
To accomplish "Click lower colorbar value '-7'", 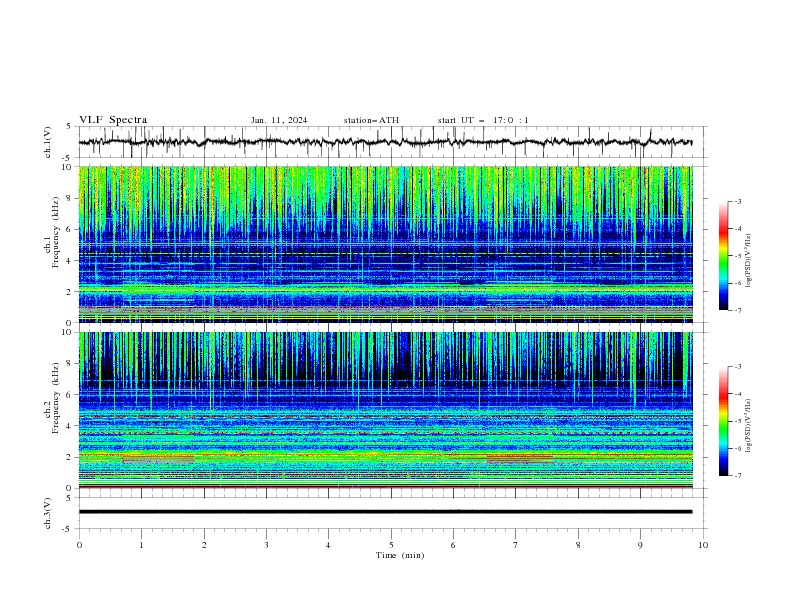I will pos(738,476).
